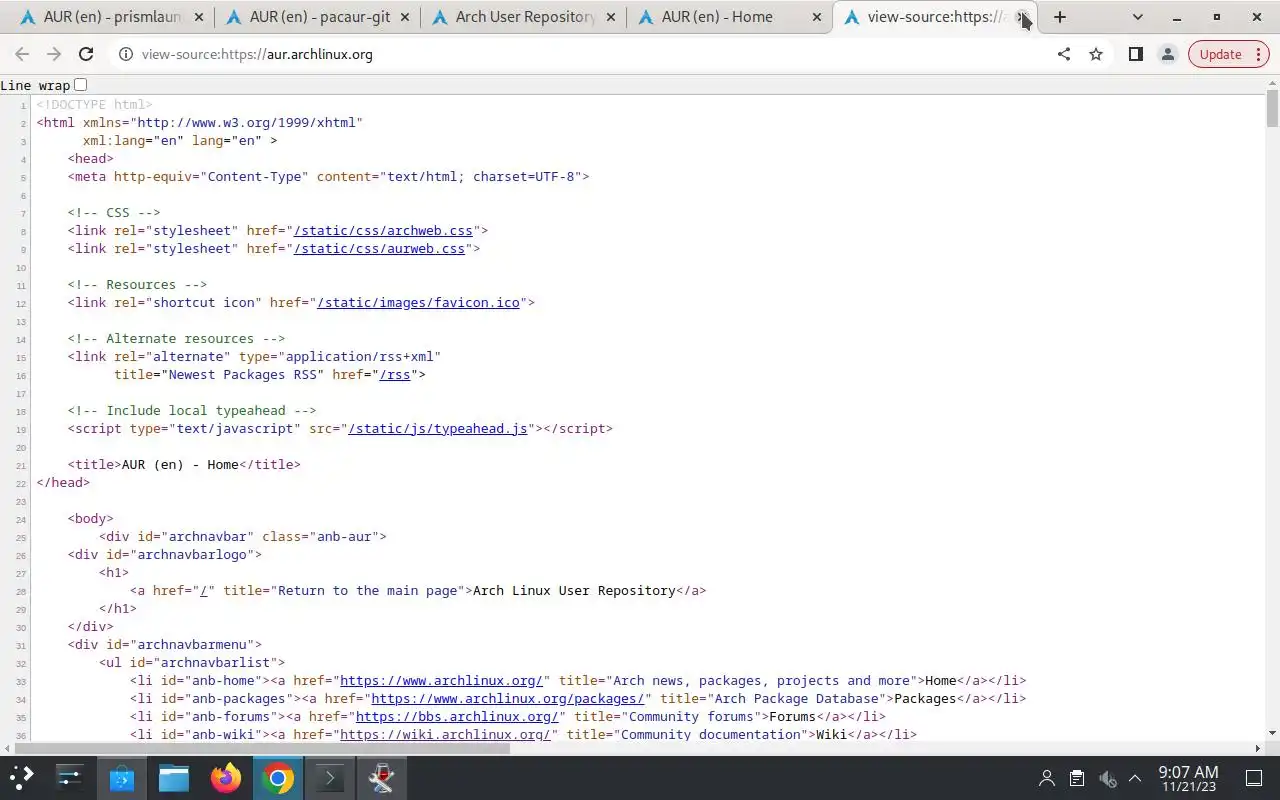
Task: Click the horizontal scrollbar right arrow
Action: [x=1258, y=748]
